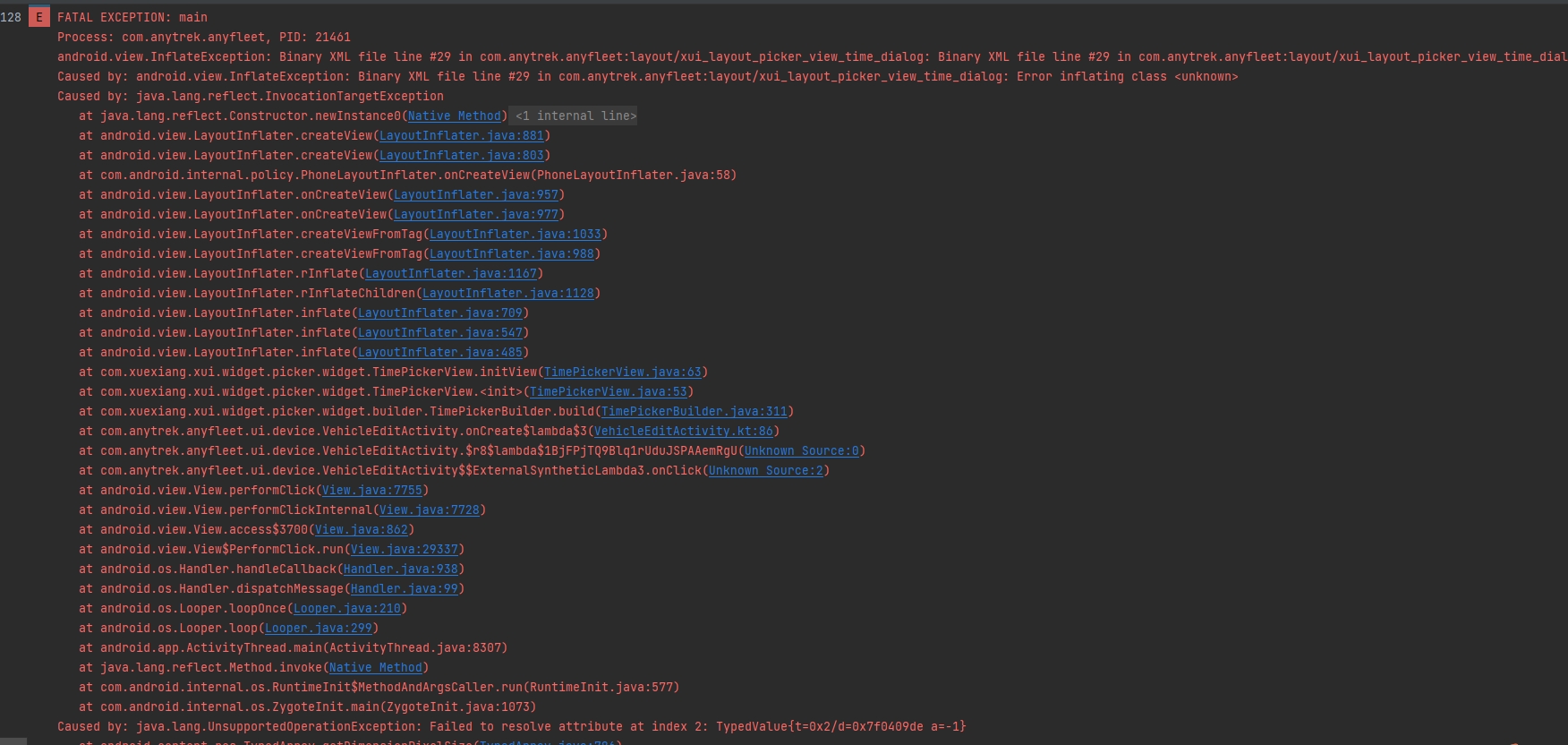Open the first Native Method link after newInstance0
Image resolution: width=1568 pixels, height=745 pixels.
tap(455, 116)
